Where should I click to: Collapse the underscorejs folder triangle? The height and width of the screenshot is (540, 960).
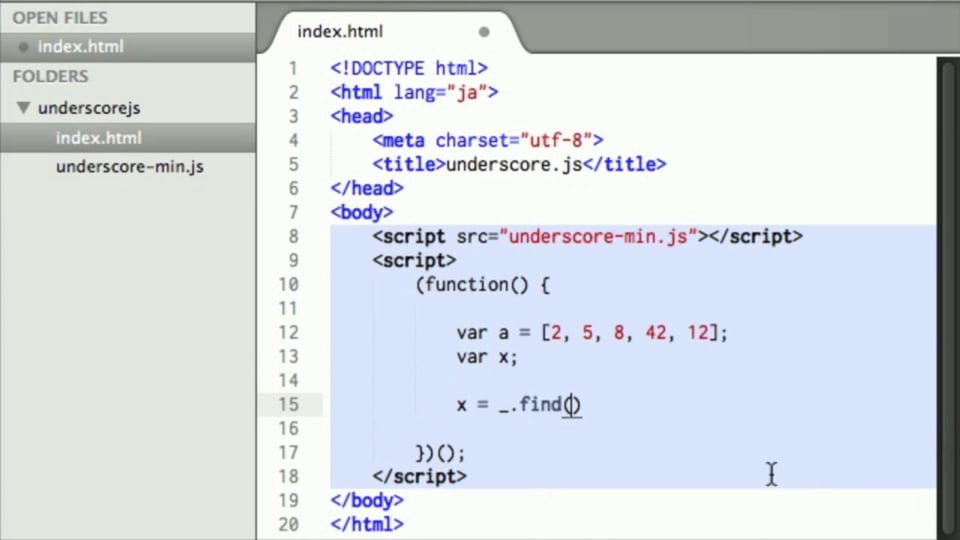click(23, 108)
